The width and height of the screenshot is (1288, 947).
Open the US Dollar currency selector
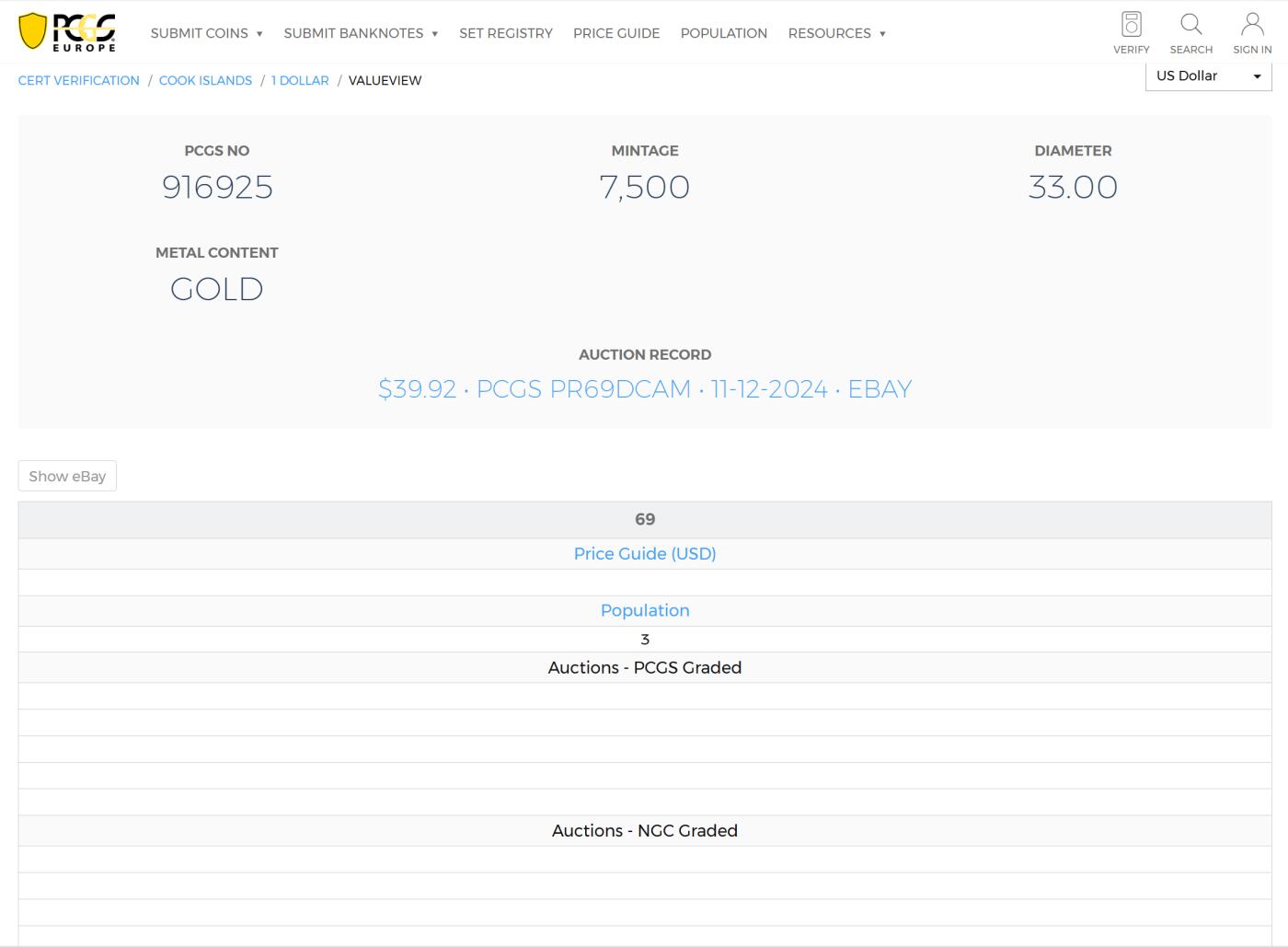1208,76
